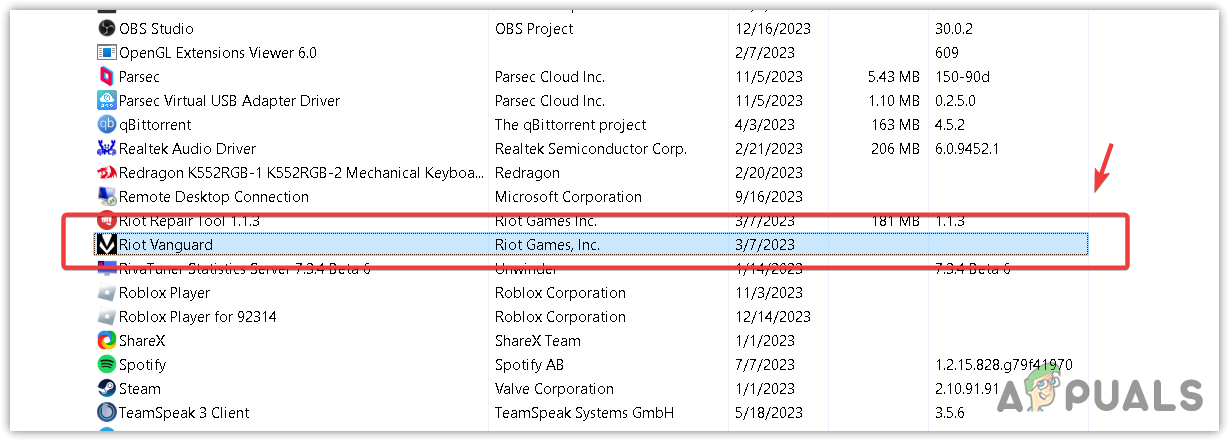Click the OpenGL Extensions Viewer icon

pos(107,53)
